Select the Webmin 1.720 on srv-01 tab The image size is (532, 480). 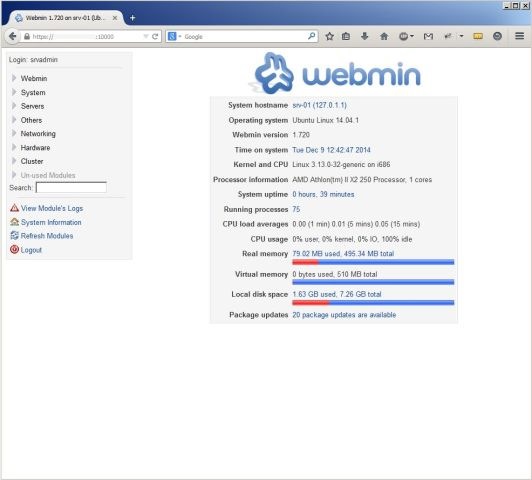pos(65,18)
